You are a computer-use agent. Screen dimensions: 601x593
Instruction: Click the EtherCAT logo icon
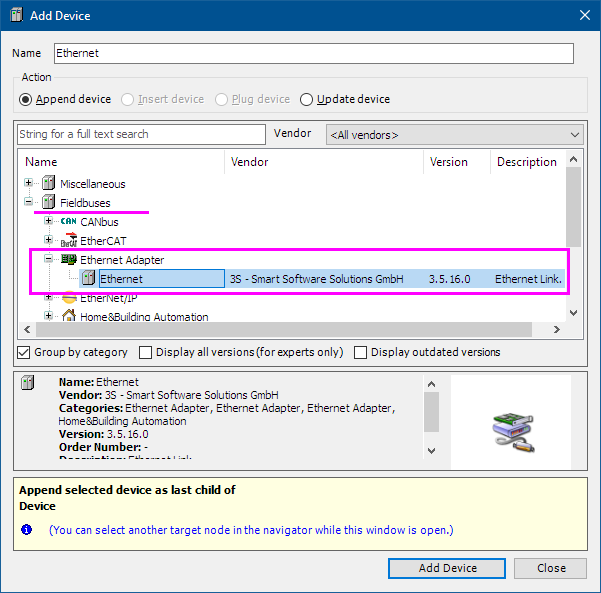pos(69,240)
